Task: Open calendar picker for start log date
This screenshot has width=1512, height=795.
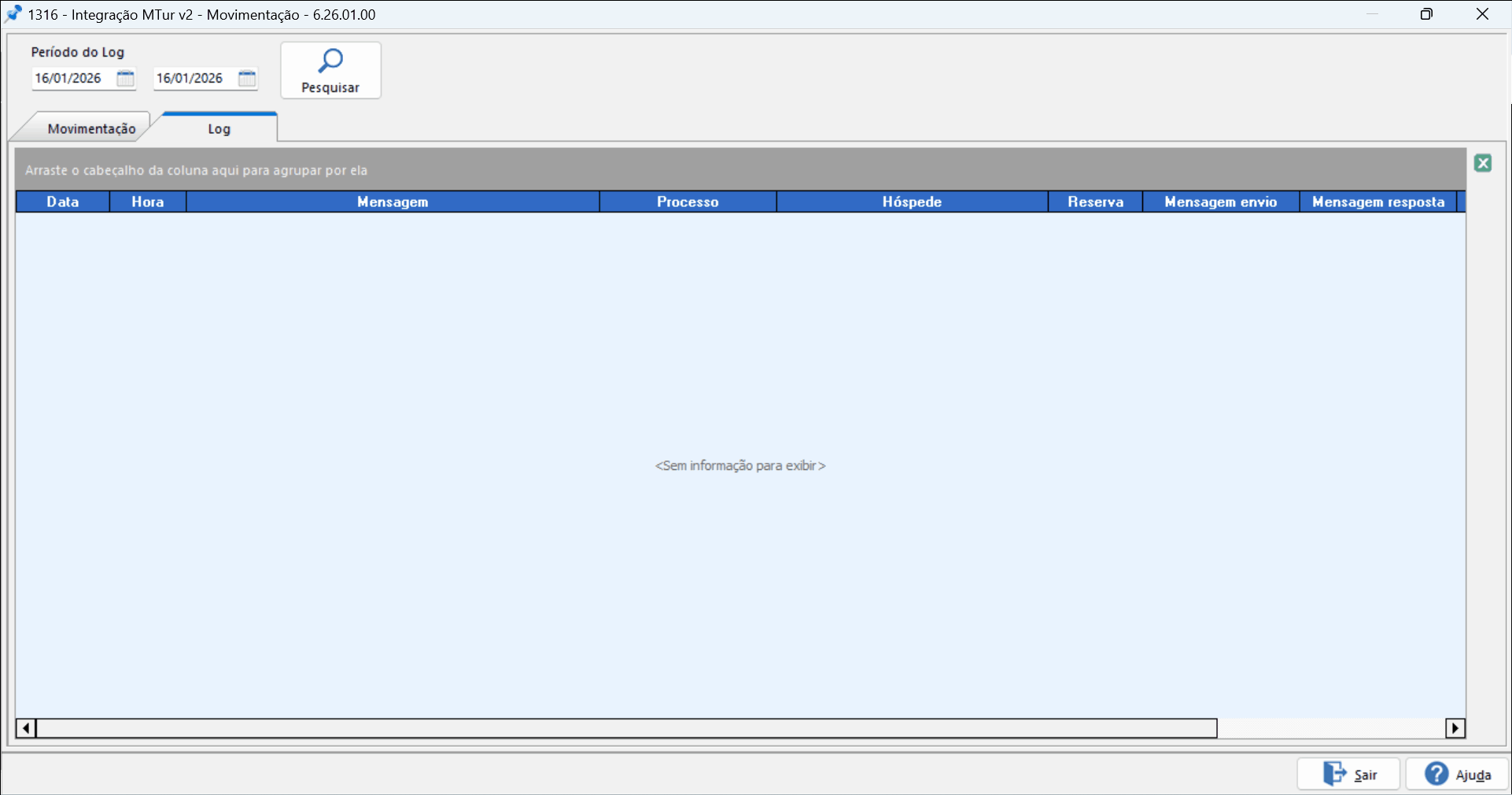Action: click(x=125, y=78)
